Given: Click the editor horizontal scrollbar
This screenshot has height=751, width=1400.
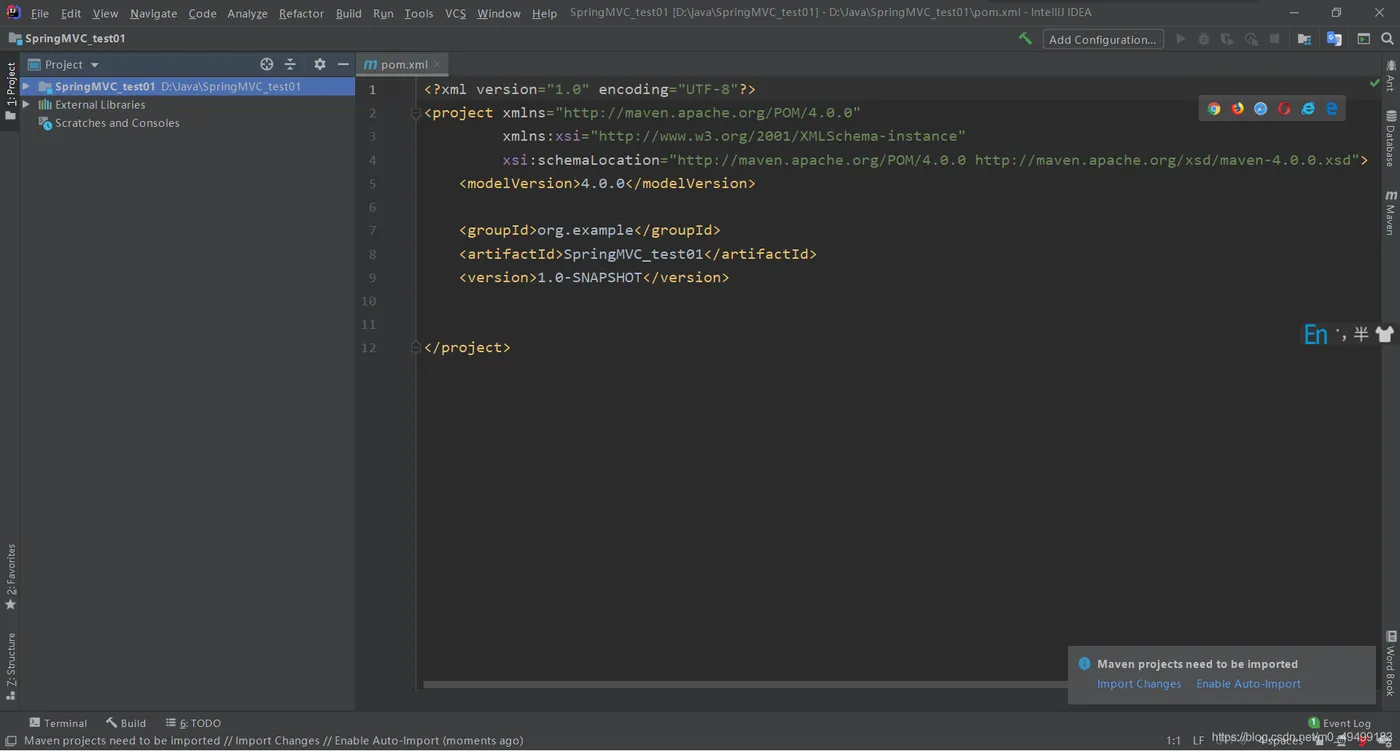Looking at the screenshot, I should pyautogui.click(x=745, y=685).
